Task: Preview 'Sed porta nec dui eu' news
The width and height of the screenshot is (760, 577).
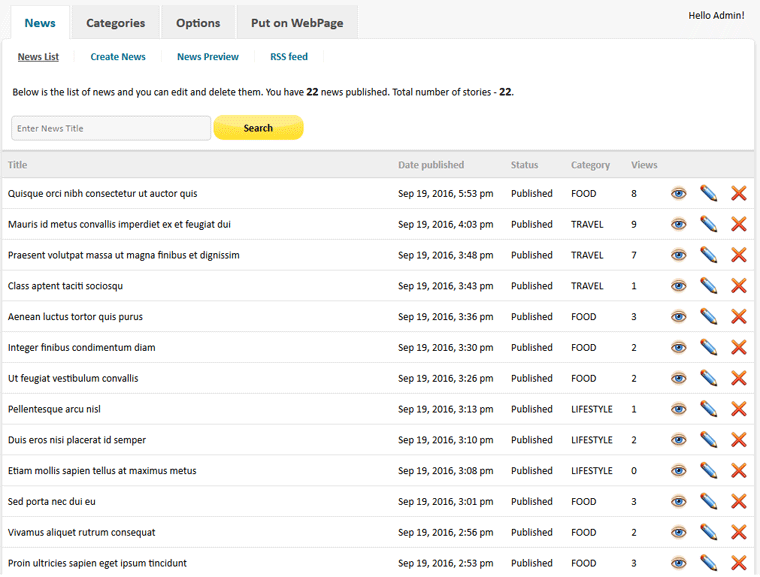Action: point(679,501)
